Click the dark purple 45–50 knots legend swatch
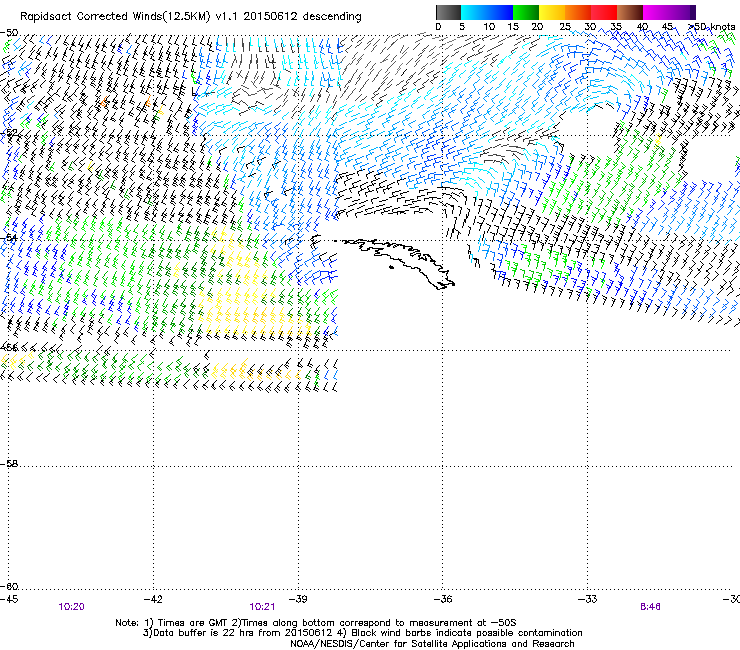 [x=682, y=12]
